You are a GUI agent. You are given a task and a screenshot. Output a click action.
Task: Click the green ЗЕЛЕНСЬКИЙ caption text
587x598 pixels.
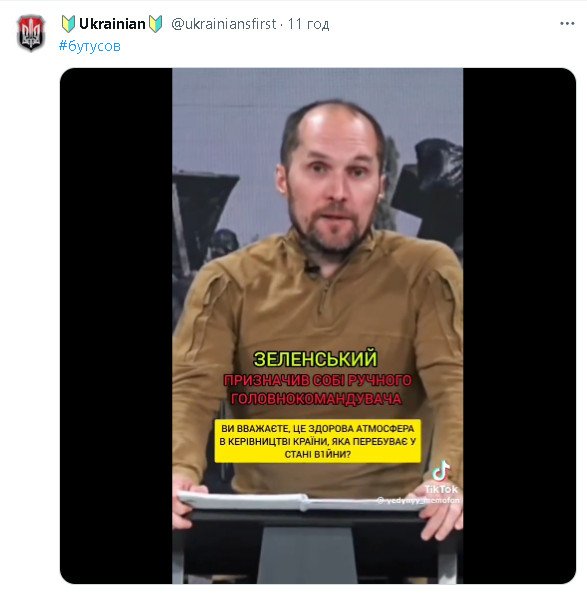coord(315,359)
